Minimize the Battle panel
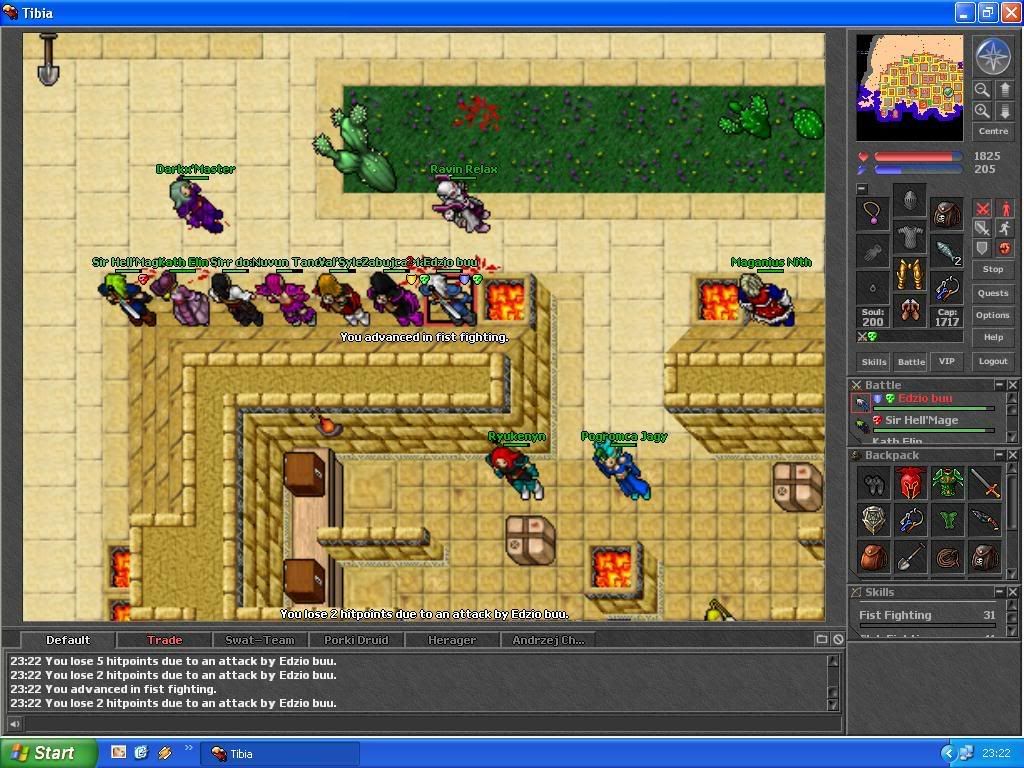The height and width of the screenshot is (768, 1024). (999, 385)
